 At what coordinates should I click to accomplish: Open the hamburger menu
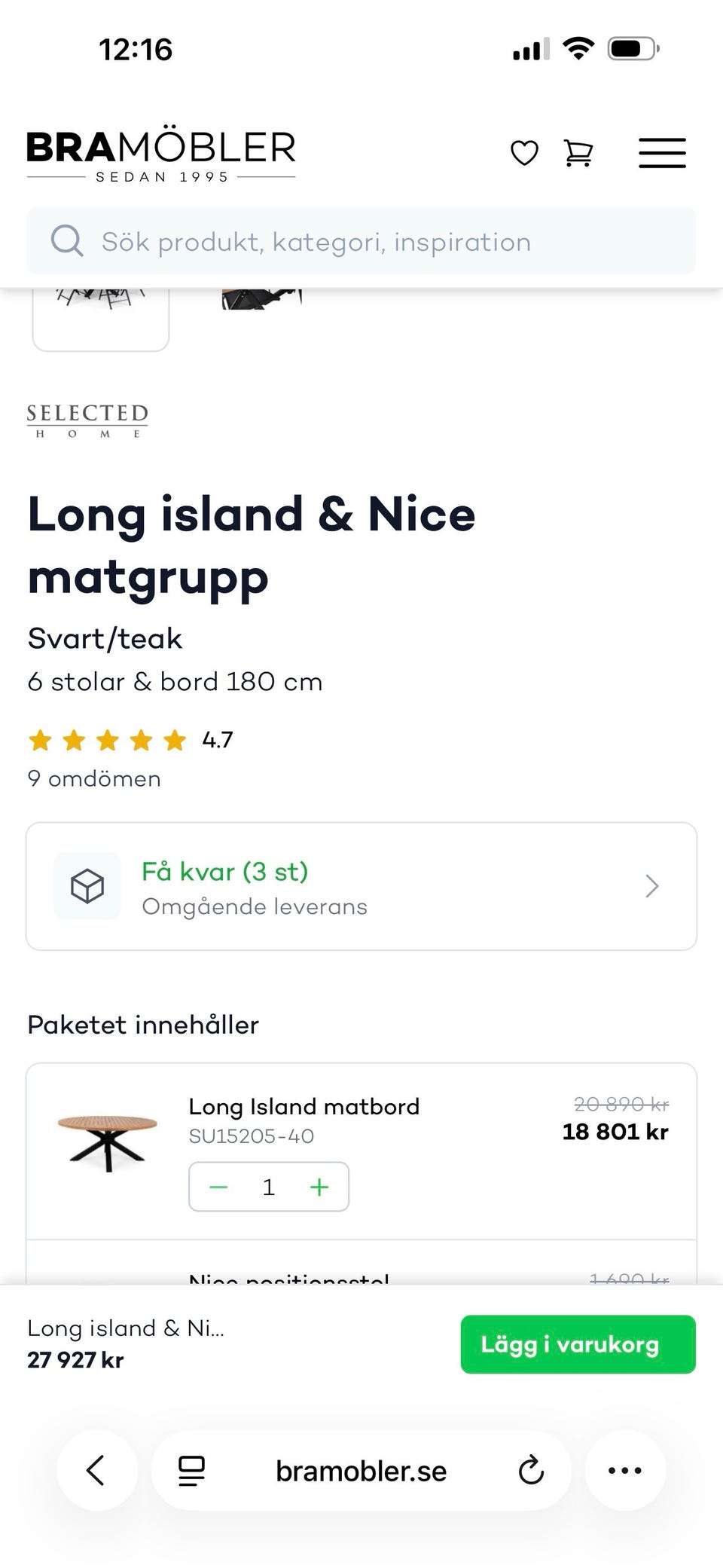(x=662, y=153)
